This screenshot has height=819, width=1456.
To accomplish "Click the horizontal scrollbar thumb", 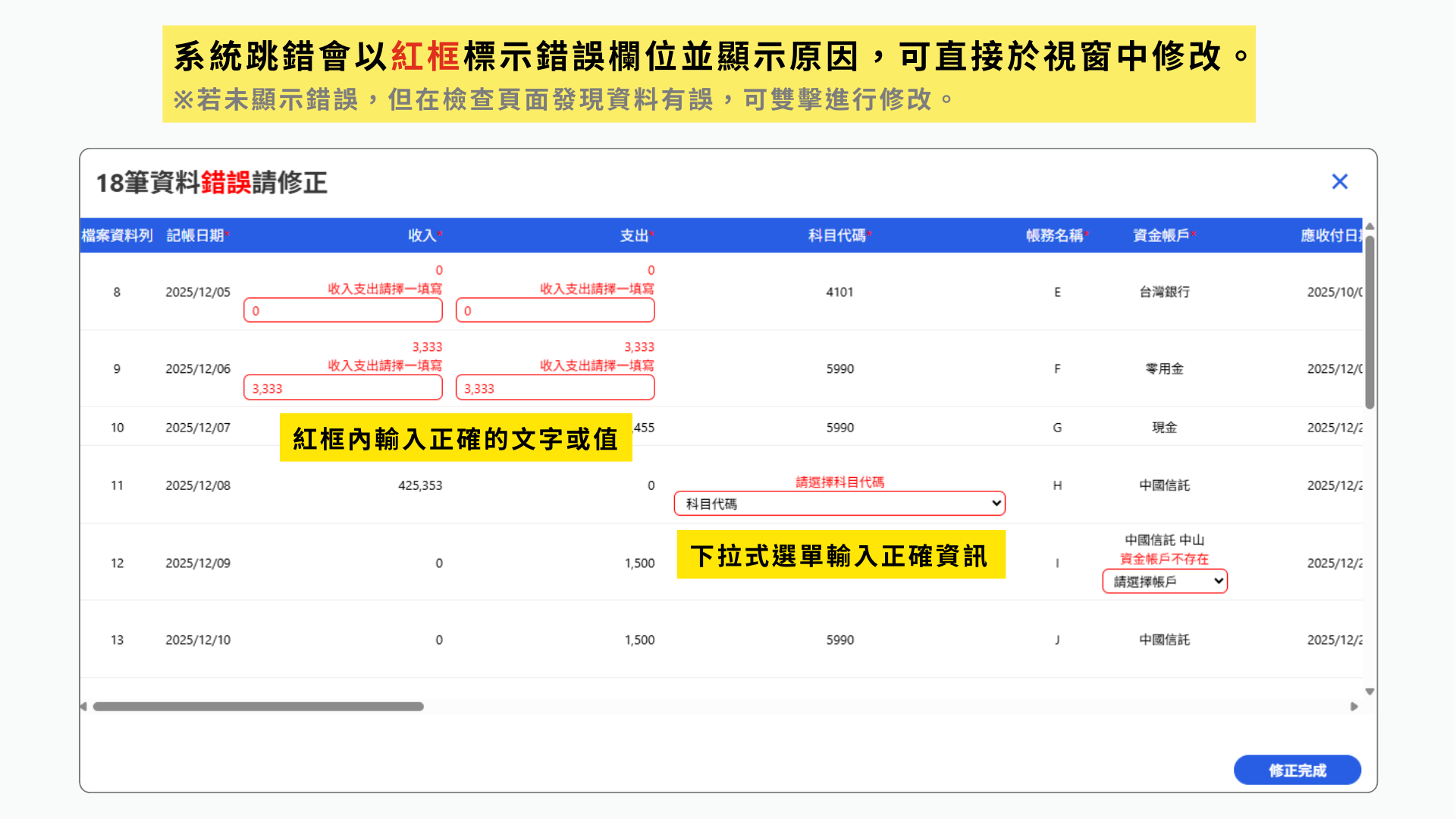I will pyautogui.click(x=258, y=706).
